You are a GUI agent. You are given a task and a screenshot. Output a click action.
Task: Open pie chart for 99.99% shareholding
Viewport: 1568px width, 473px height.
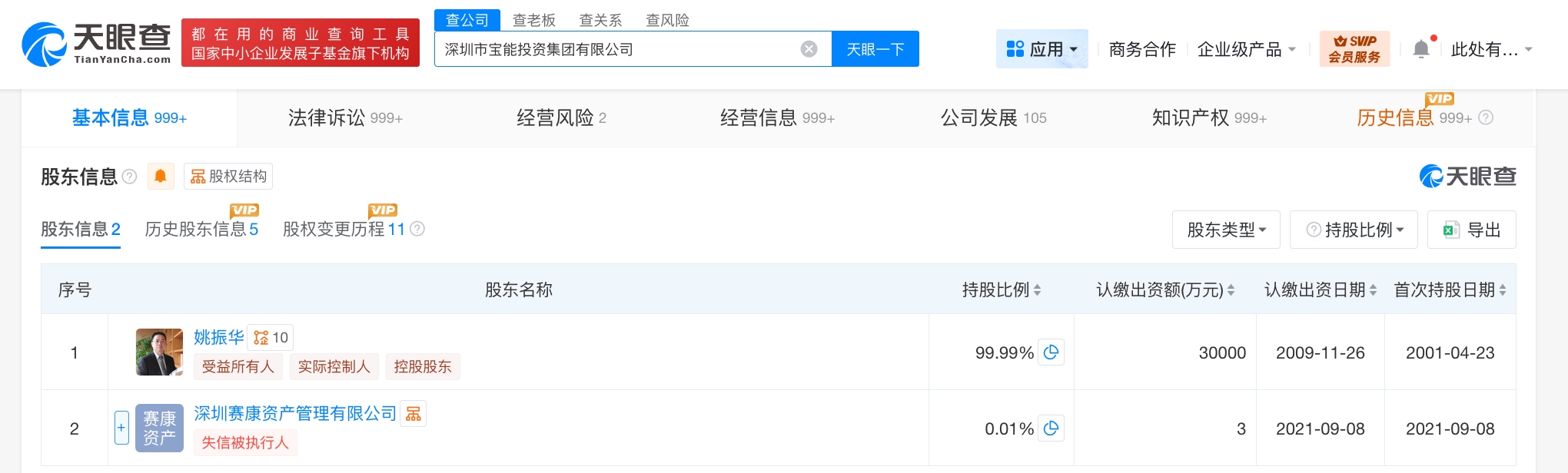coord(1051,352)
